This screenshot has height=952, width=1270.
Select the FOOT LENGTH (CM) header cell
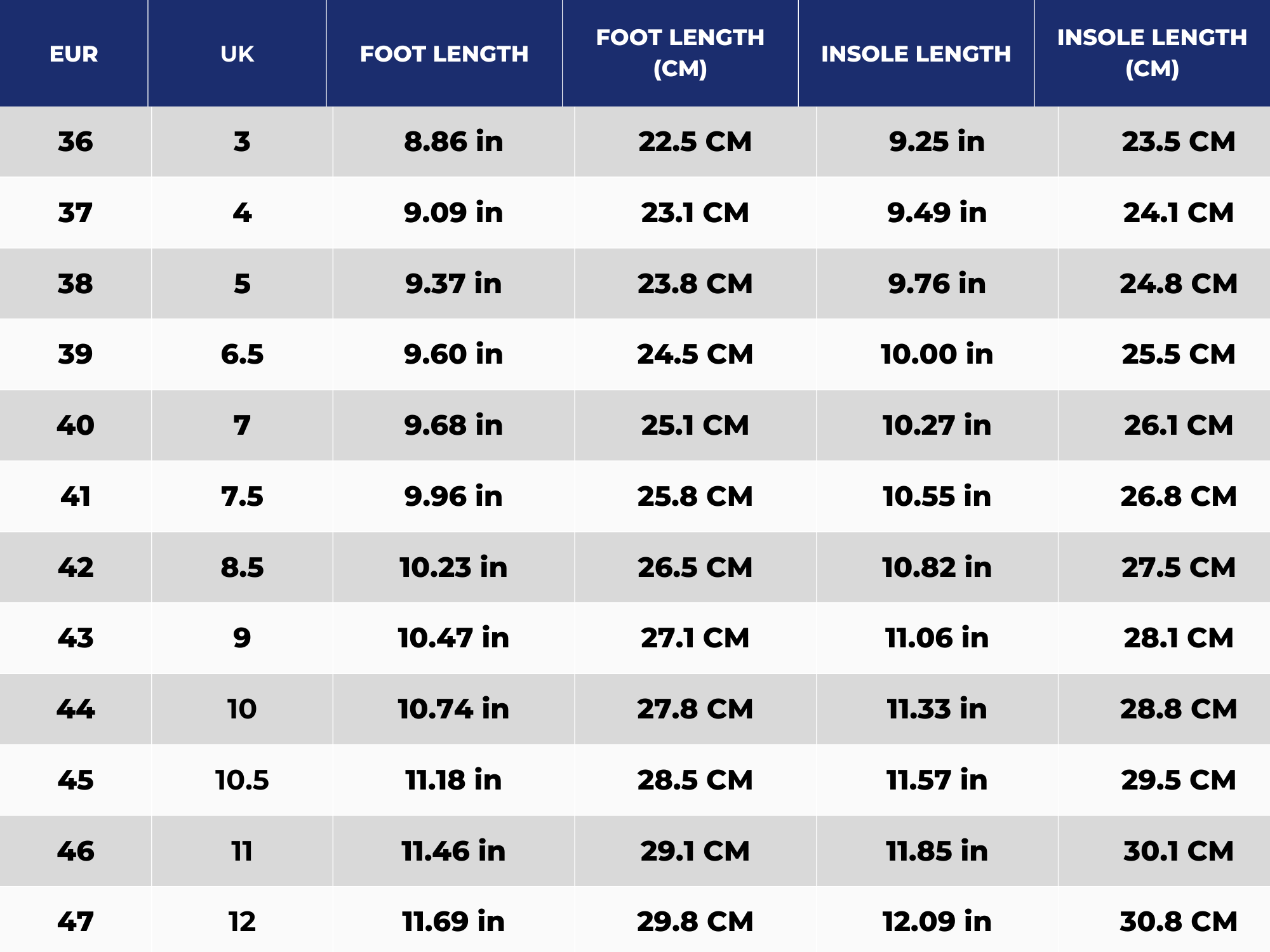[679, 53]
